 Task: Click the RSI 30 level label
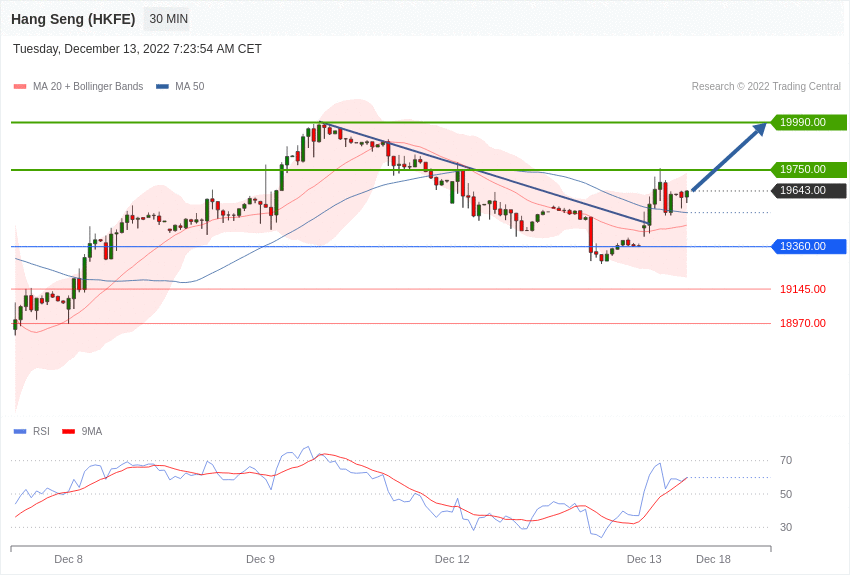[785, 527]
